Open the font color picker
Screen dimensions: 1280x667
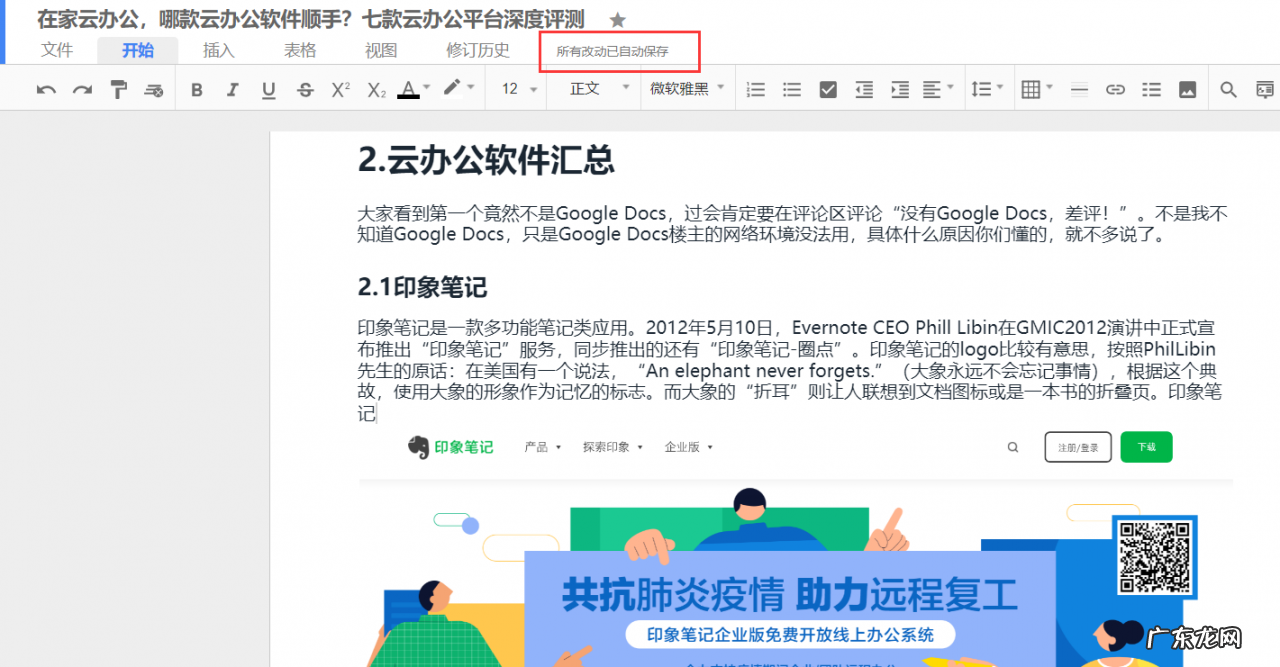pos(410,88)
